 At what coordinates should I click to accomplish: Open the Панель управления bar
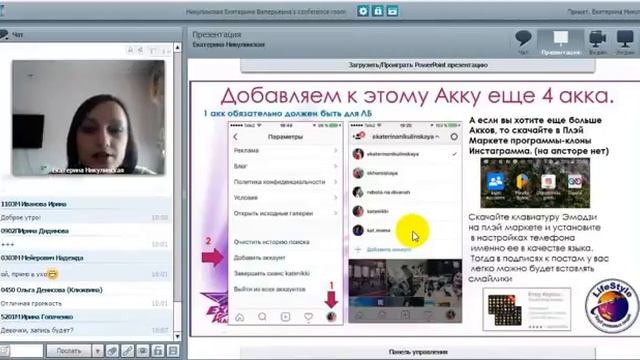pos(418,352)
